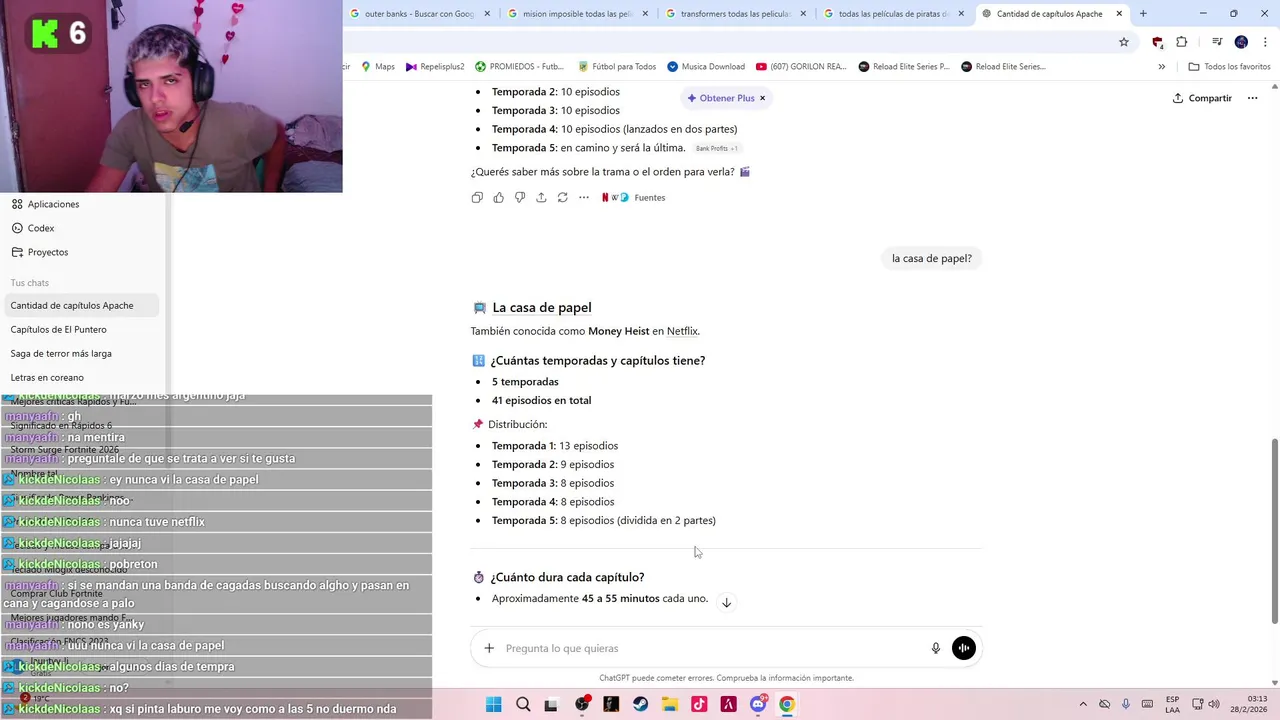Open the GORILON YouTube bookmark
This screenshot has height=720, width=1280.
(x=801, y=67)
